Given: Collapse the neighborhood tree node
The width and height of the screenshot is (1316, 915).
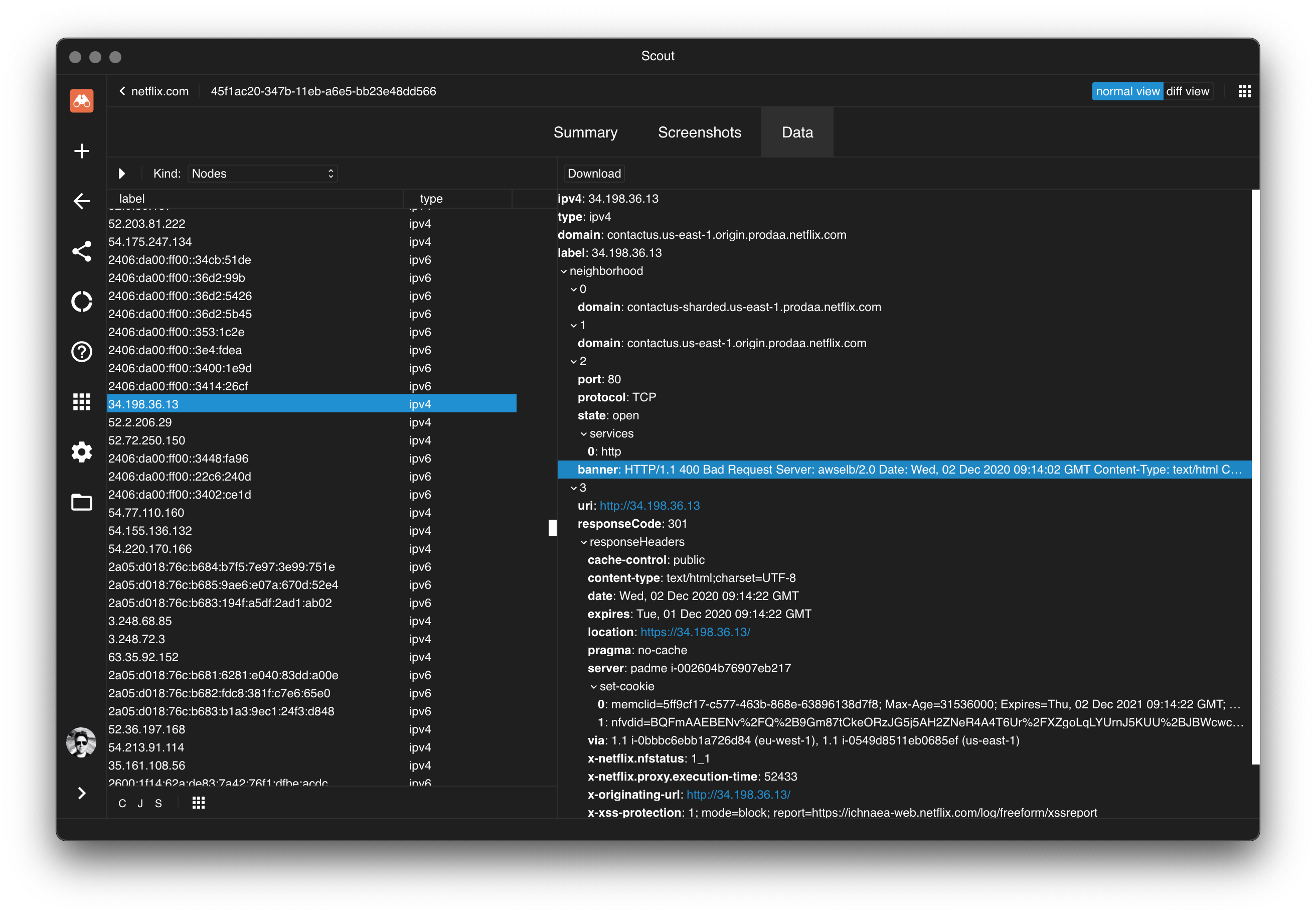Looking at the screenshot, I should (563, 271).
